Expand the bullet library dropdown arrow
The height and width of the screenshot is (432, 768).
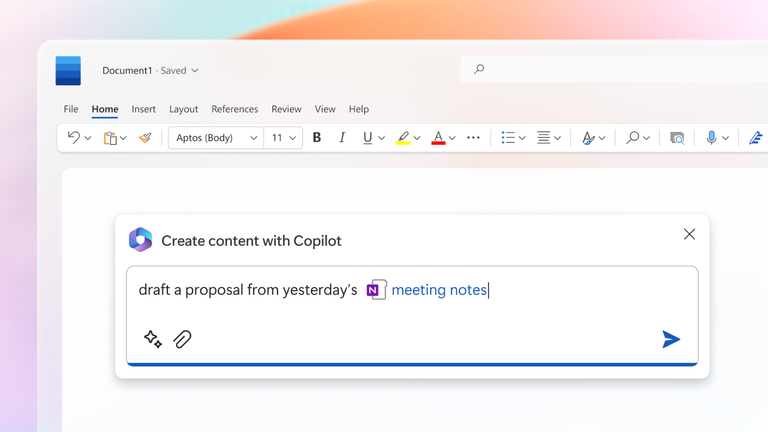coord(522,138)
